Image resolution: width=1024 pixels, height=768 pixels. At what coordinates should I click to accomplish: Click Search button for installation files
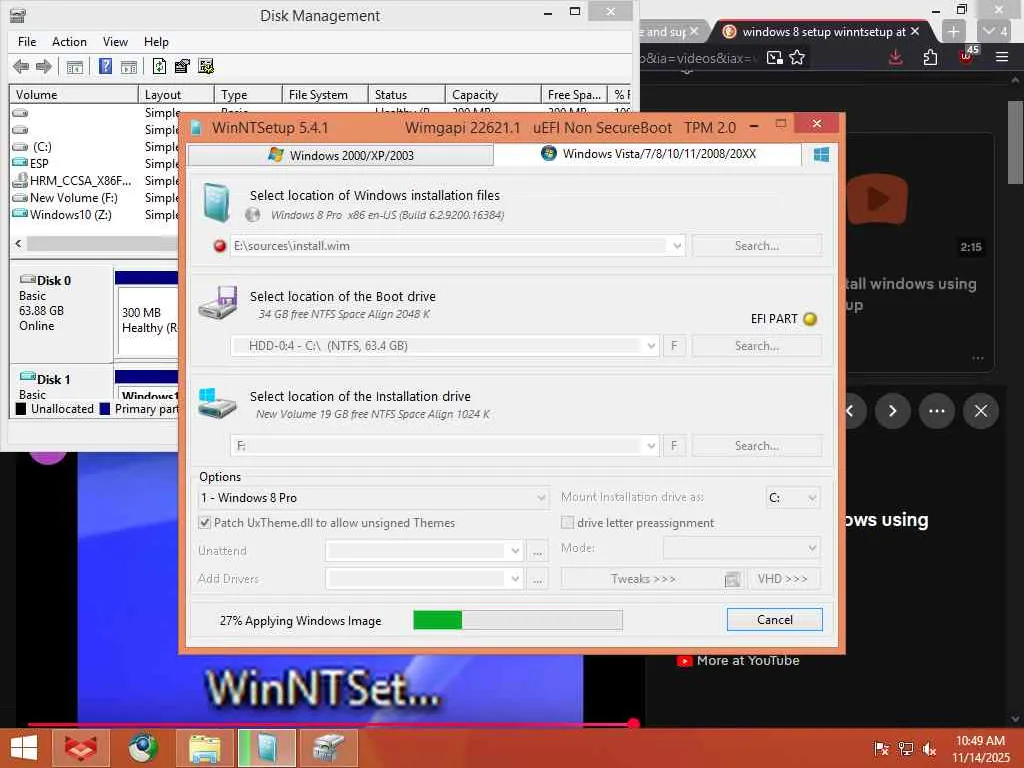tap(757, 246)
